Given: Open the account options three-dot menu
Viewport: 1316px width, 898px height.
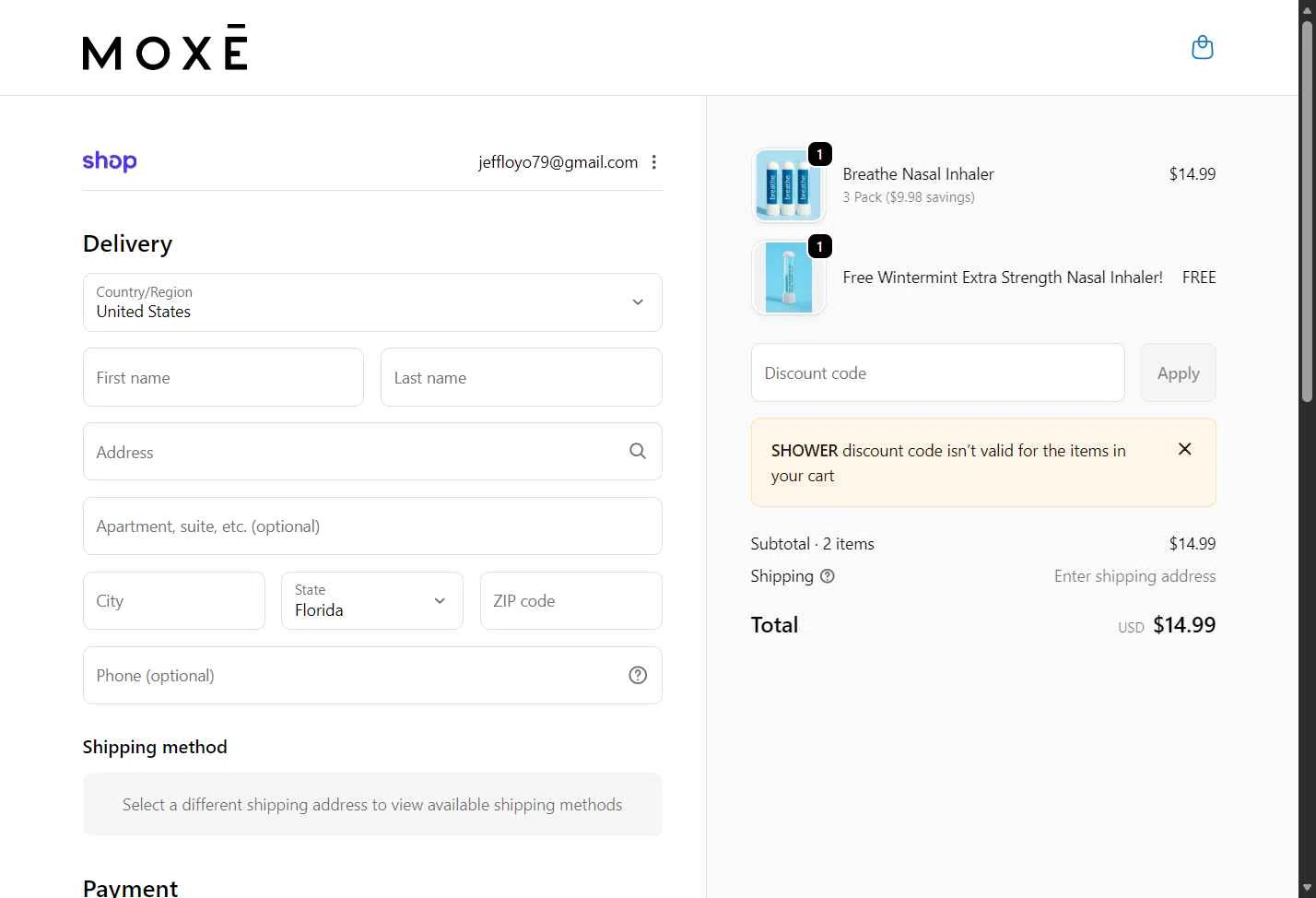Looking at the screenshot, I should [x=654, y=162].
